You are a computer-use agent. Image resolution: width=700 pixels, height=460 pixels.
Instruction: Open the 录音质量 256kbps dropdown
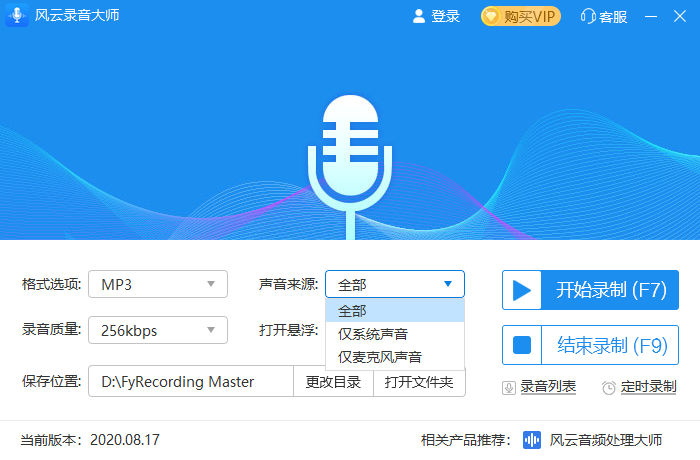pyautogui.click(x=158, y=330)
